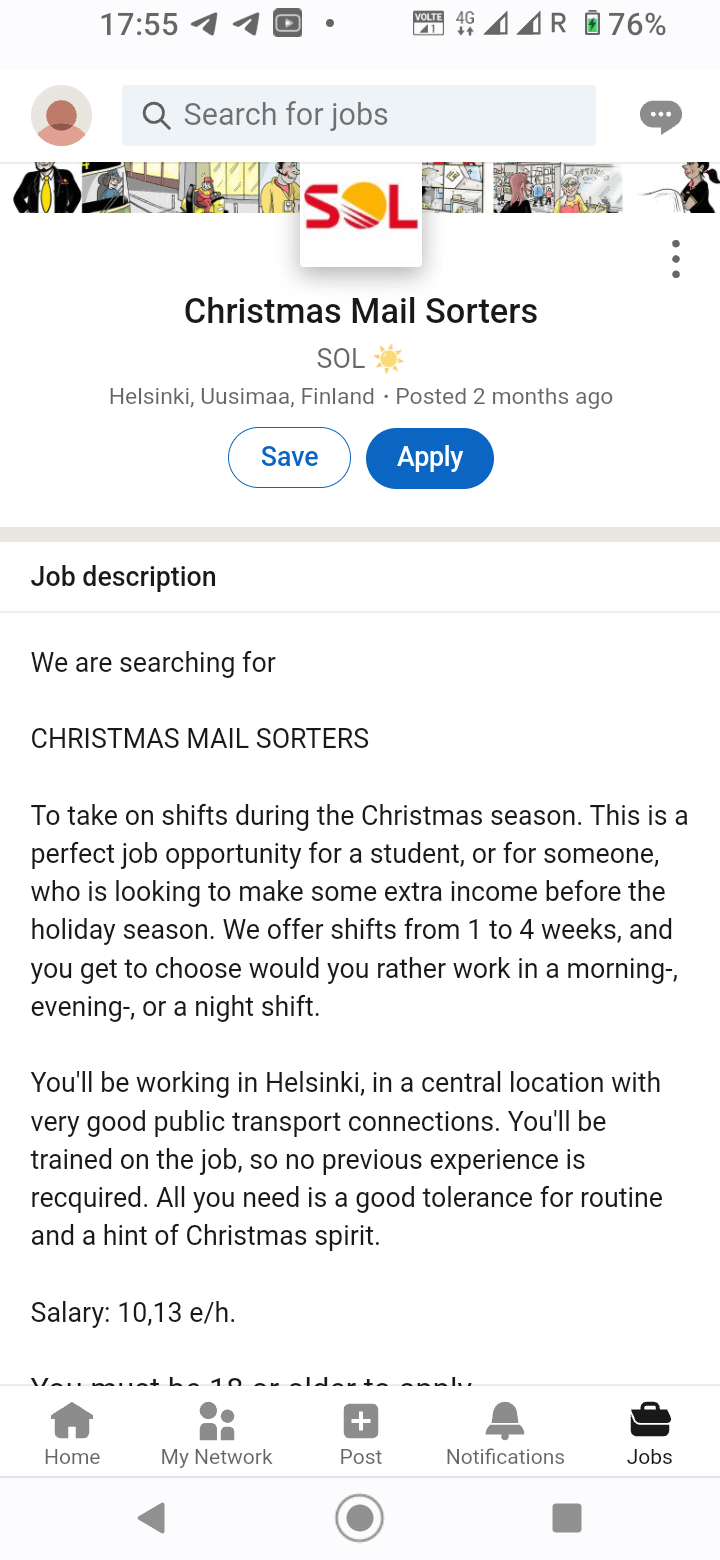Focus the Search for jobs field

coord(359,115)
